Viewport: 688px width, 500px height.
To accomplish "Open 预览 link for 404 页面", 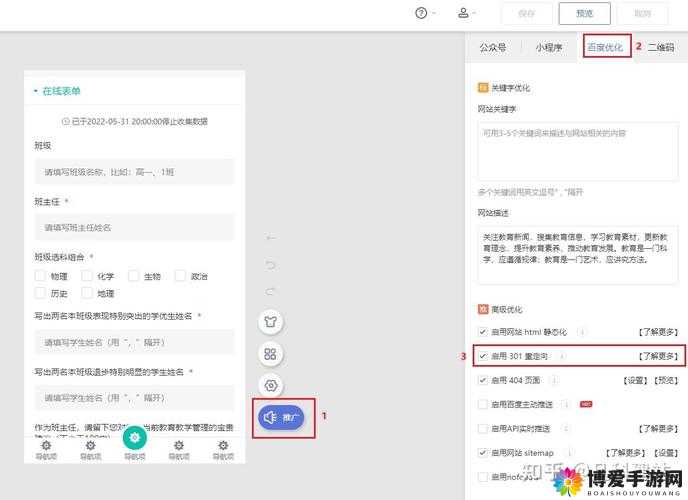I will point(666,380).
